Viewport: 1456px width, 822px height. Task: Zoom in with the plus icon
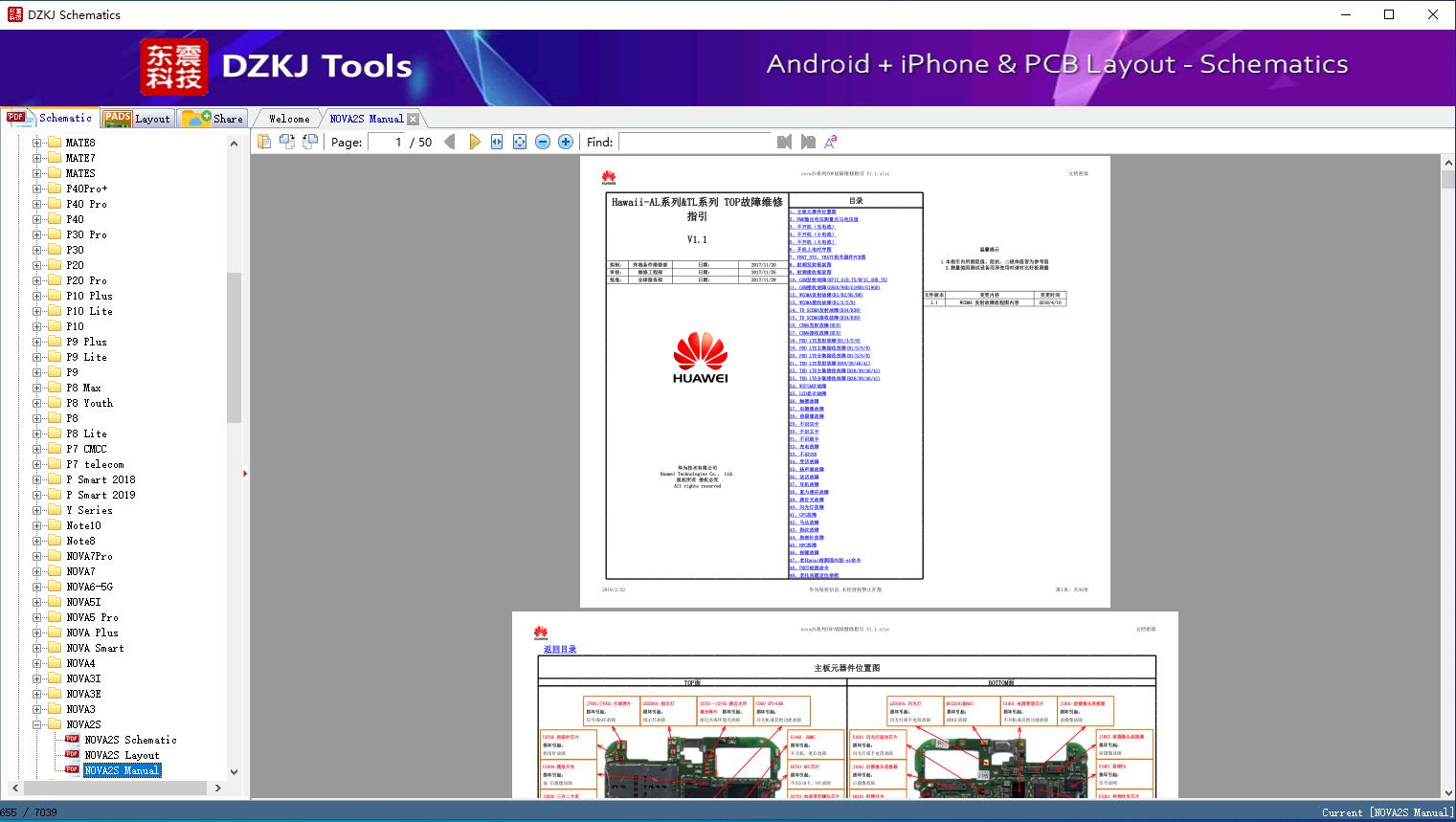[566, 142]
